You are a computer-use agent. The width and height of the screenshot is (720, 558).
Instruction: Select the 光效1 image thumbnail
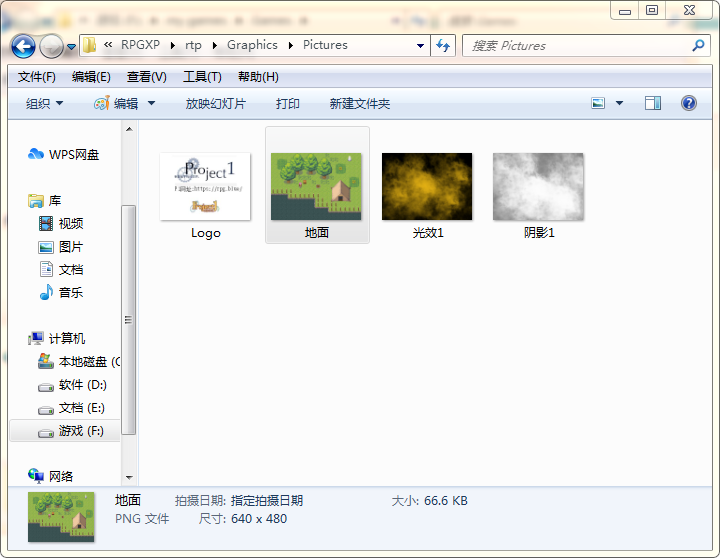click(x=427, y=186)
